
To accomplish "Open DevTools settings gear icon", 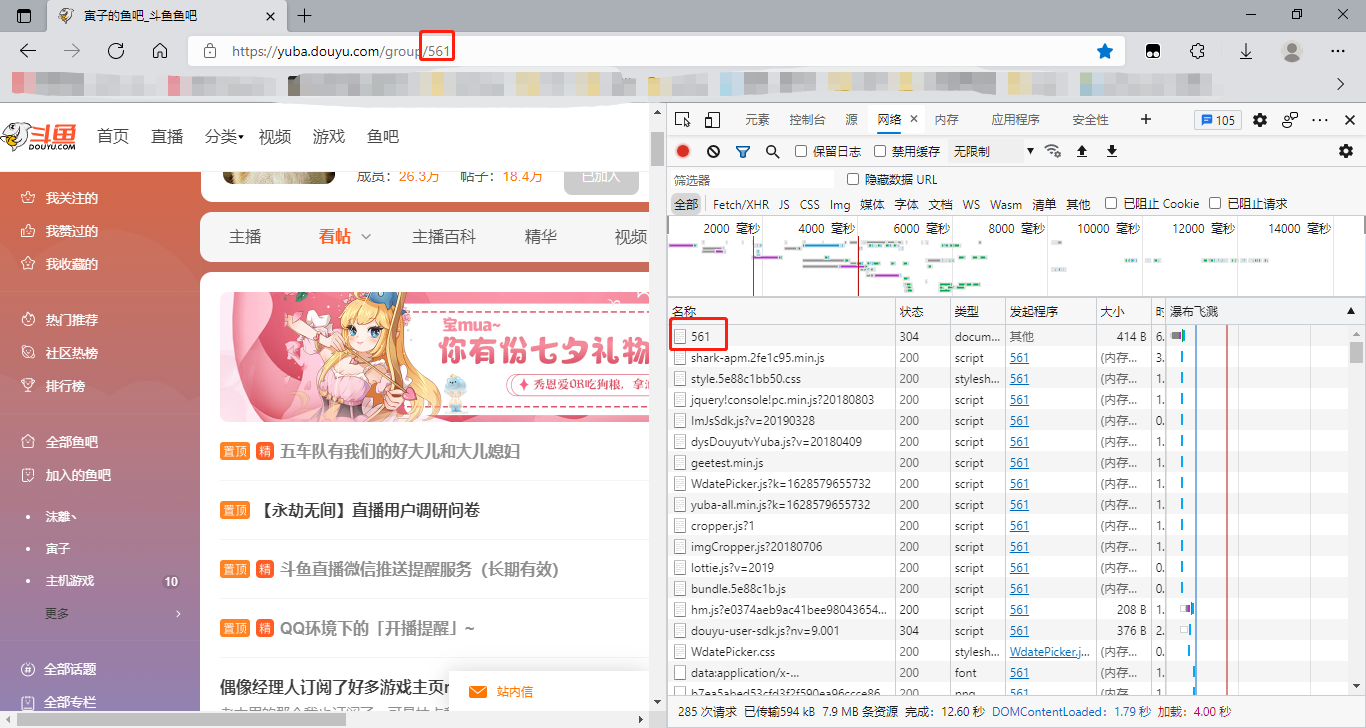I will pyautogui.click(x=1260, y=120).
